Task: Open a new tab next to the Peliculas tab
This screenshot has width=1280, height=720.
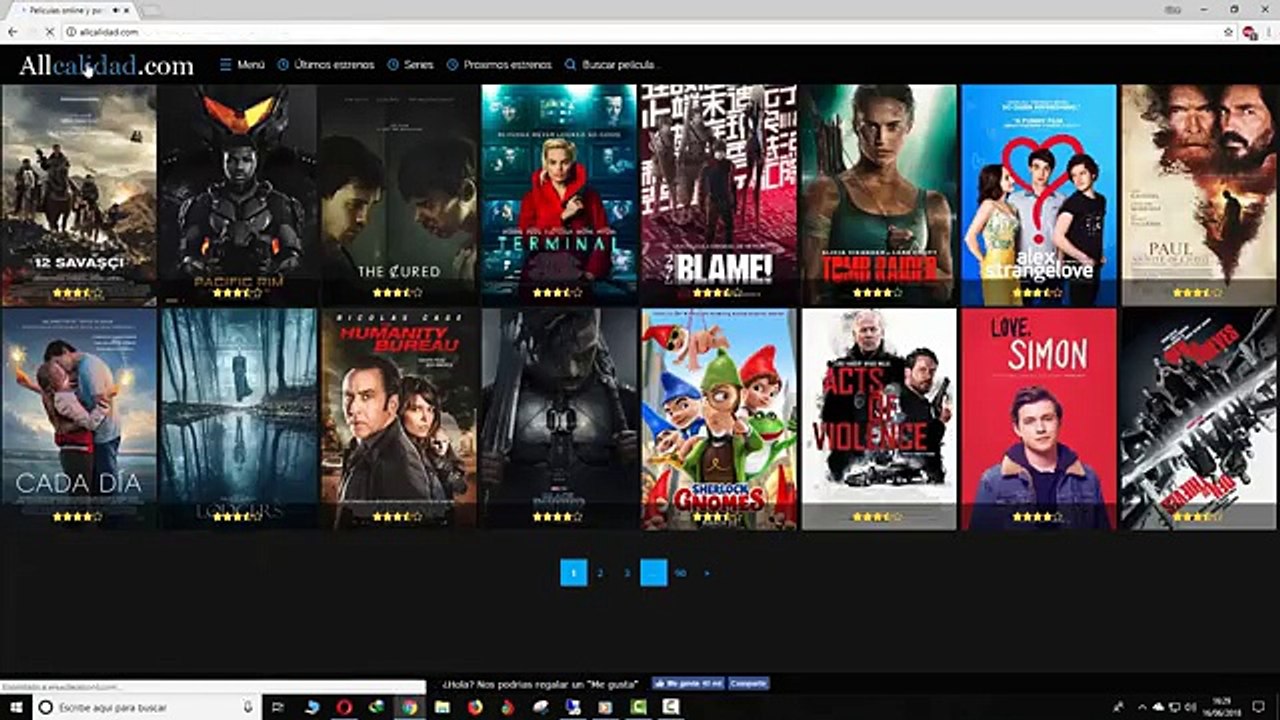Action: [x=150, y=10]
